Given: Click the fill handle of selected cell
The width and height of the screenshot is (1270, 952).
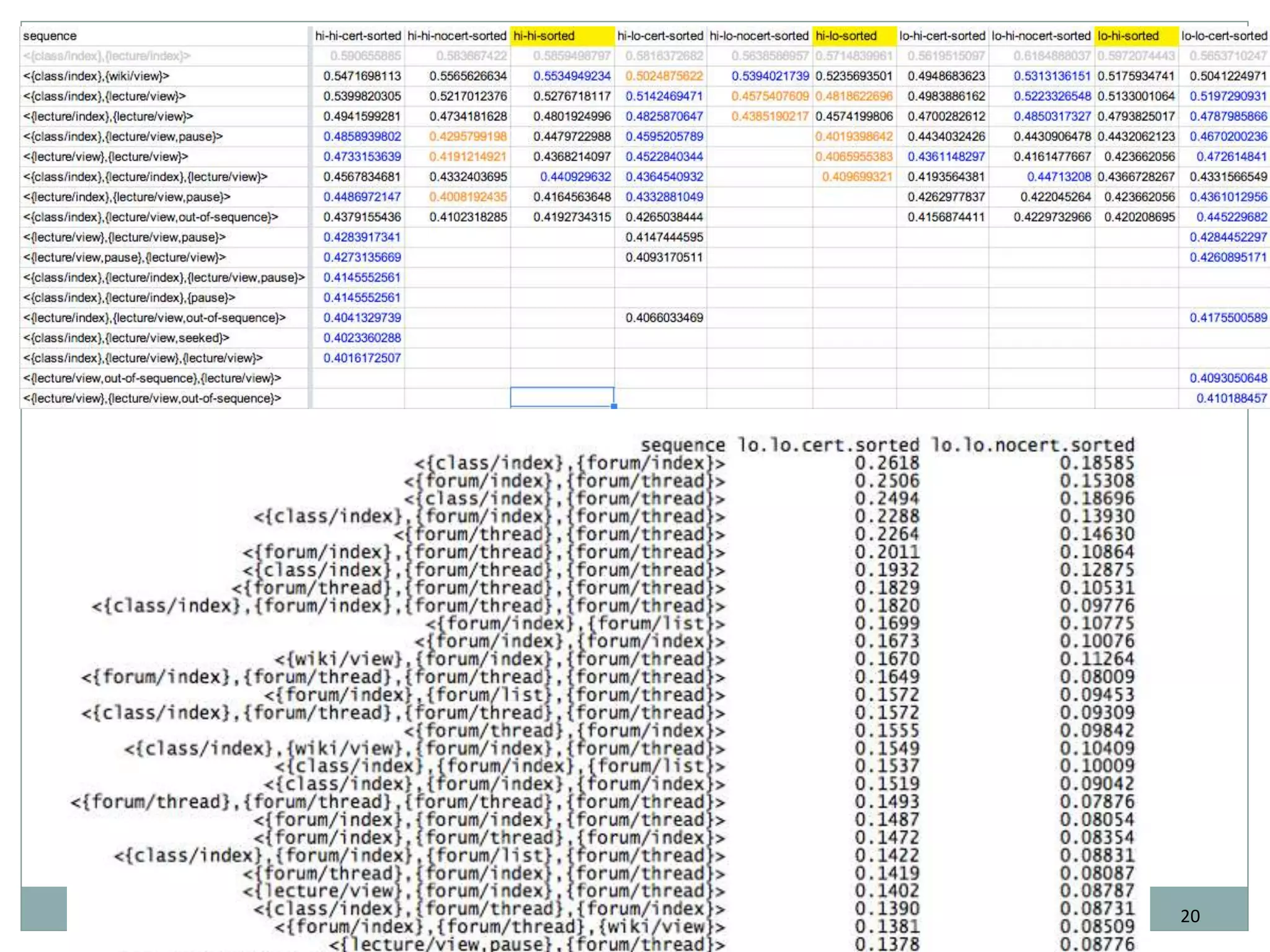Looking at the screenshot, I should (x=614, y=407).
